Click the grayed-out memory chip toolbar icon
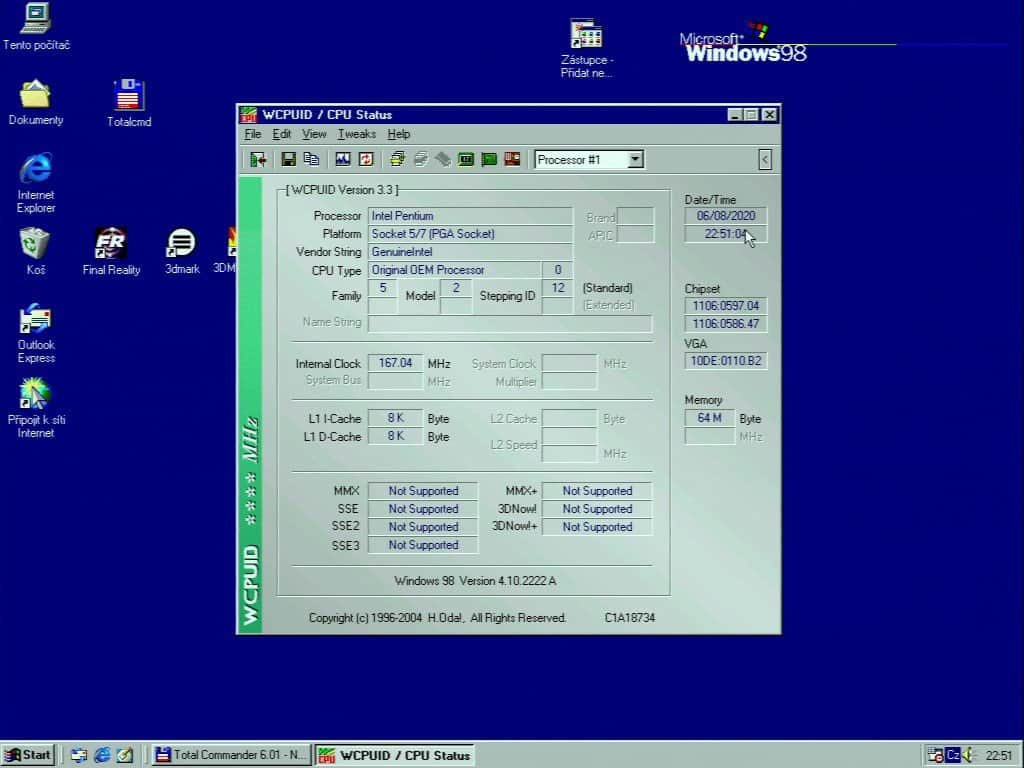Viewport: 1024px width, 768px height. point(443,159)
